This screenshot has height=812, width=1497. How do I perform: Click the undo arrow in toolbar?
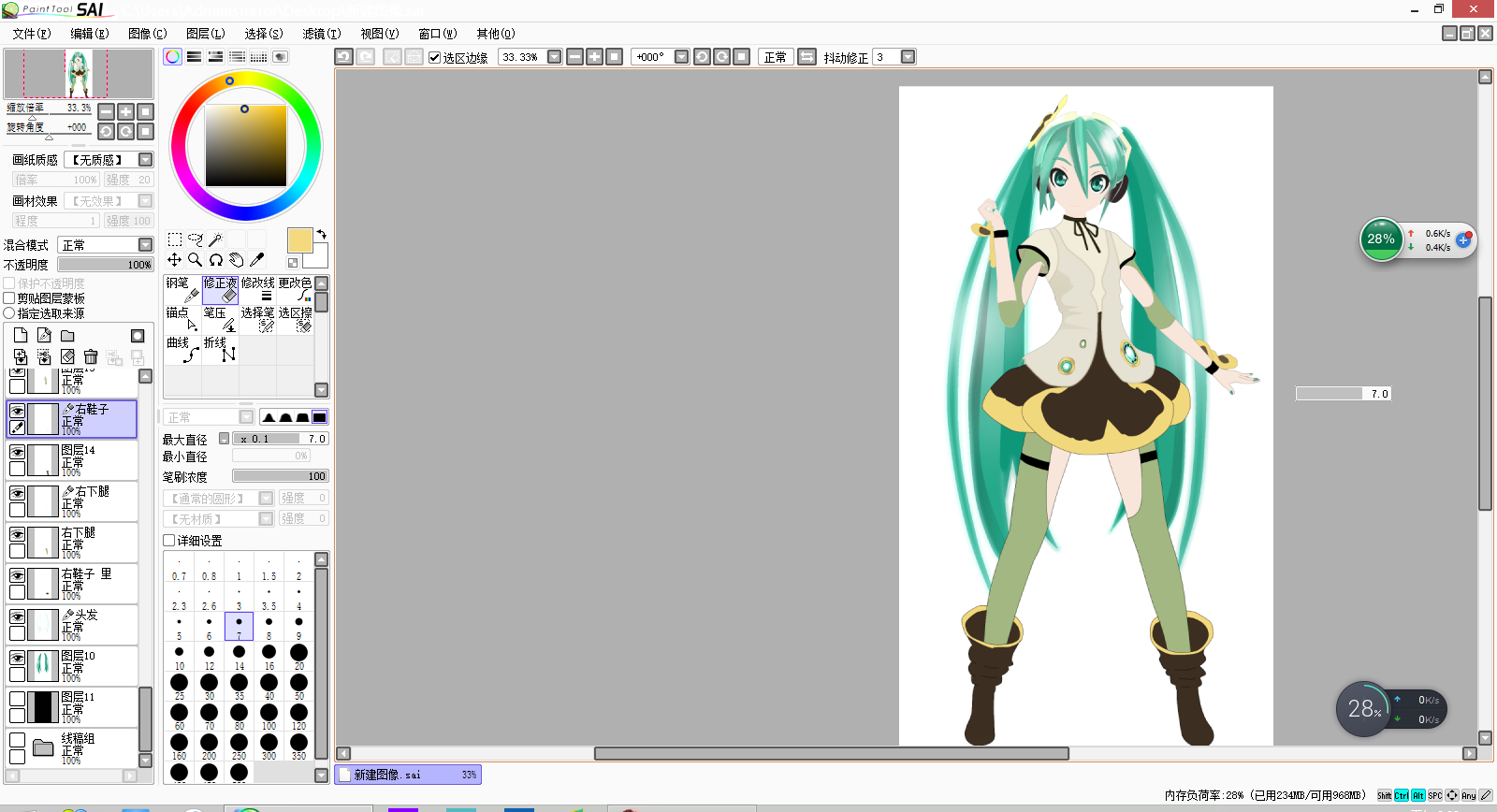[343, 57]
